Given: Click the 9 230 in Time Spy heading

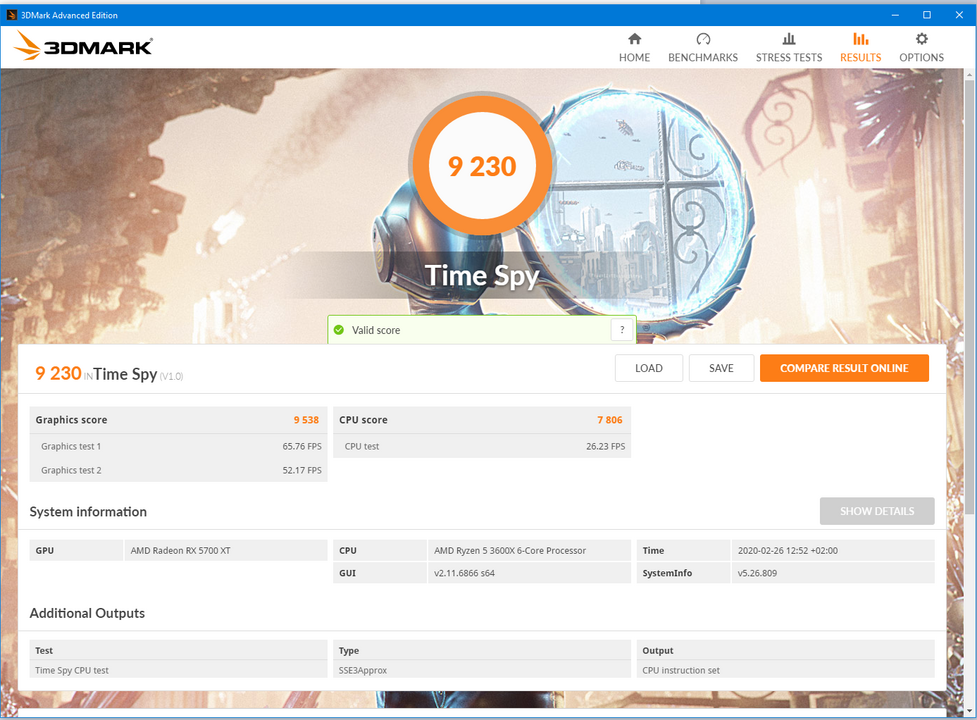Looking at the screenshot, I should pos(109,374).
